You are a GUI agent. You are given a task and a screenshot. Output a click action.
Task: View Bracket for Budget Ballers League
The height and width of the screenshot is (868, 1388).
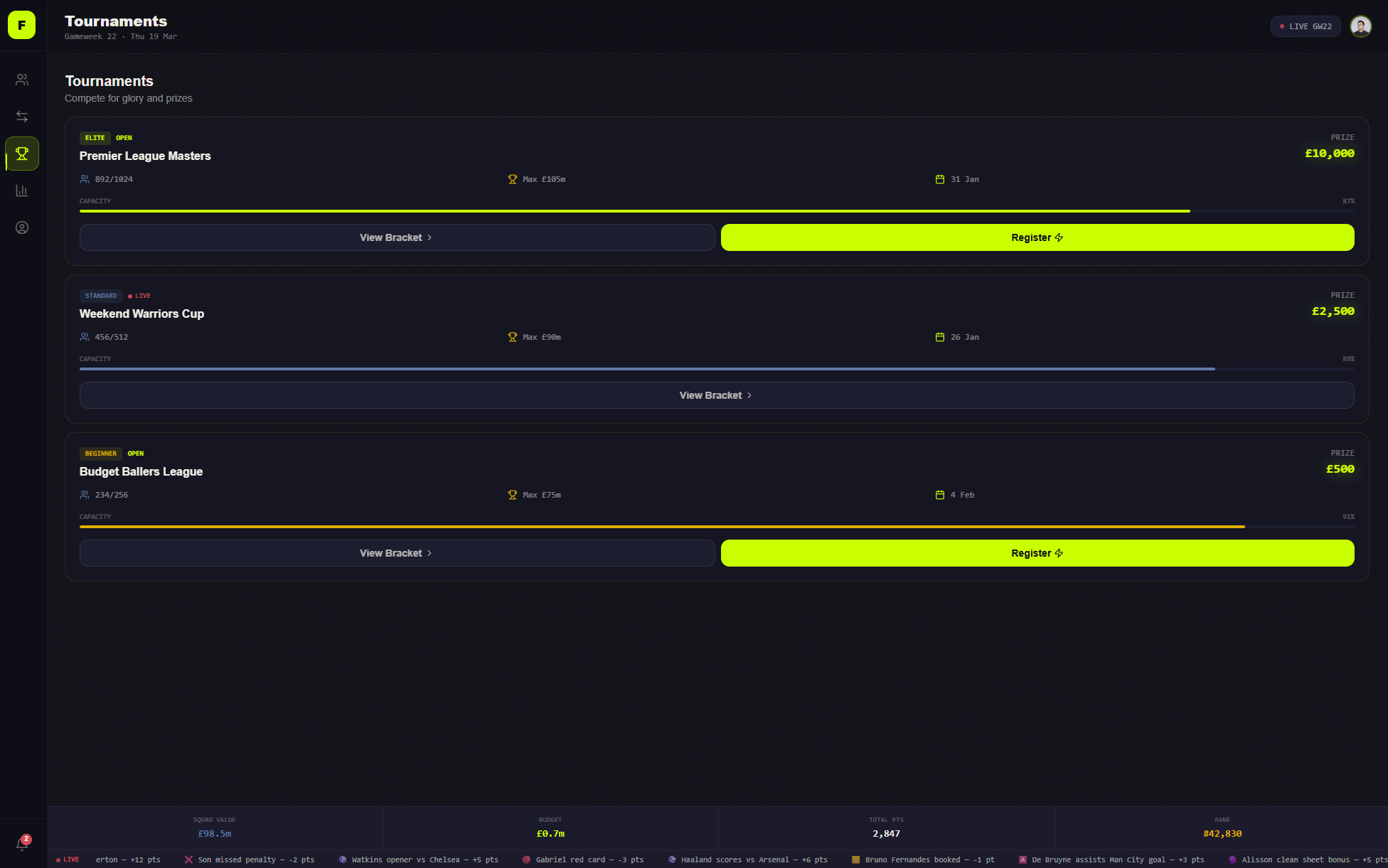pos(396,553)
